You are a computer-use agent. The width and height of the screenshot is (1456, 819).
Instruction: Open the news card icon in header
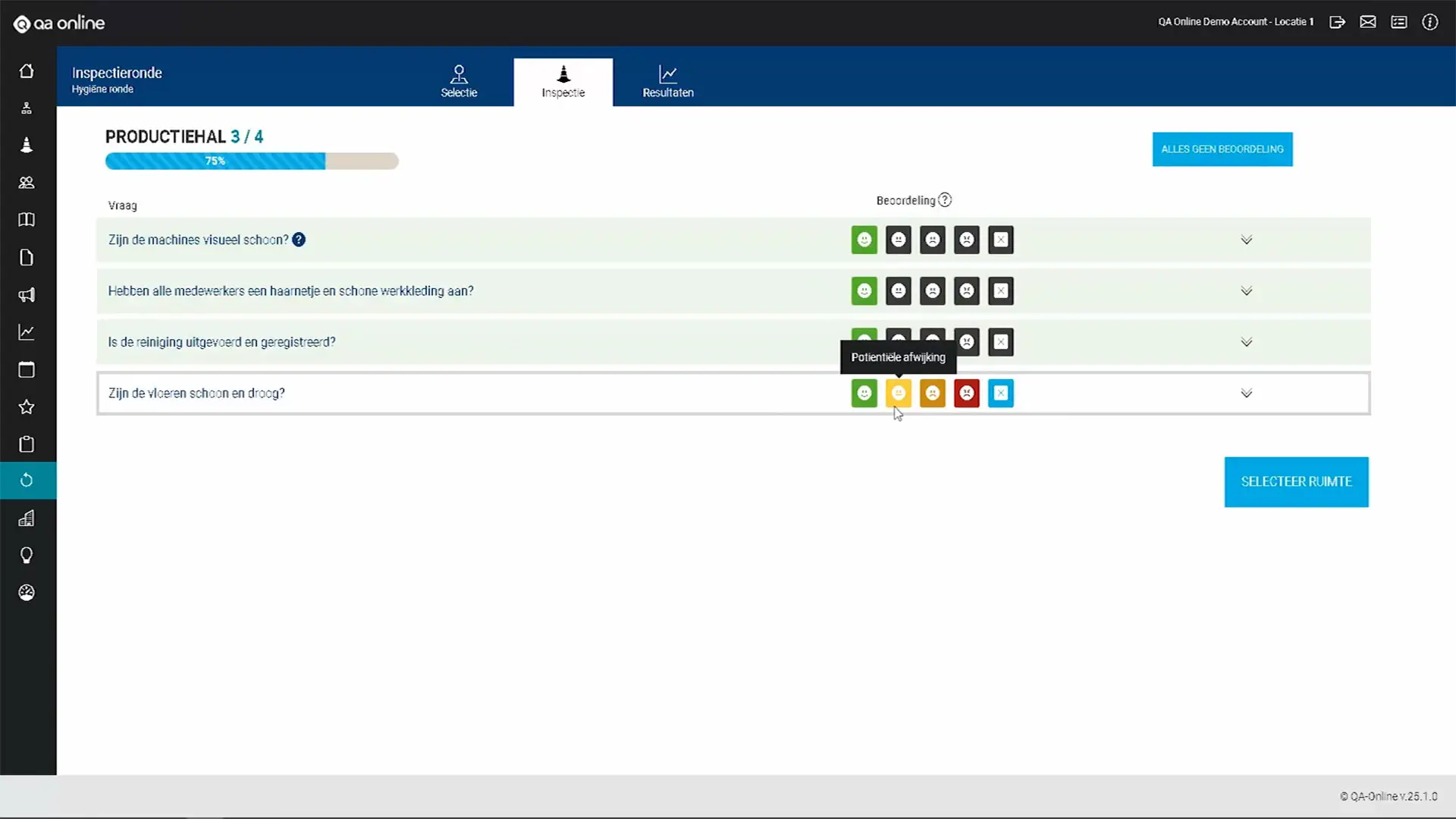pos(1399,22)
